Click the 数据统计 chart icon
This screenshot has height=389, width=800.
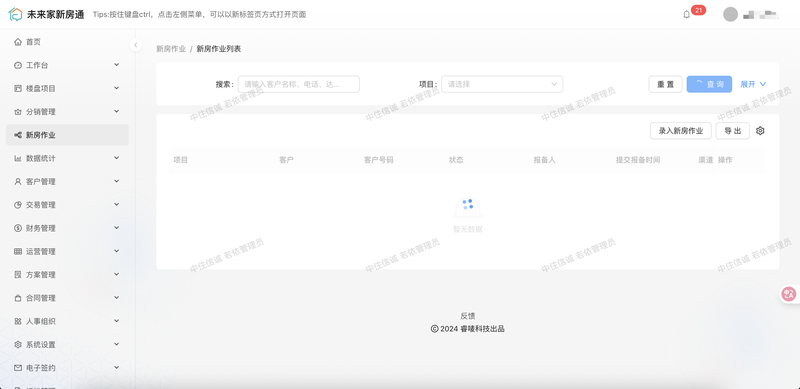pyautogui.click(x=18, y=158)
